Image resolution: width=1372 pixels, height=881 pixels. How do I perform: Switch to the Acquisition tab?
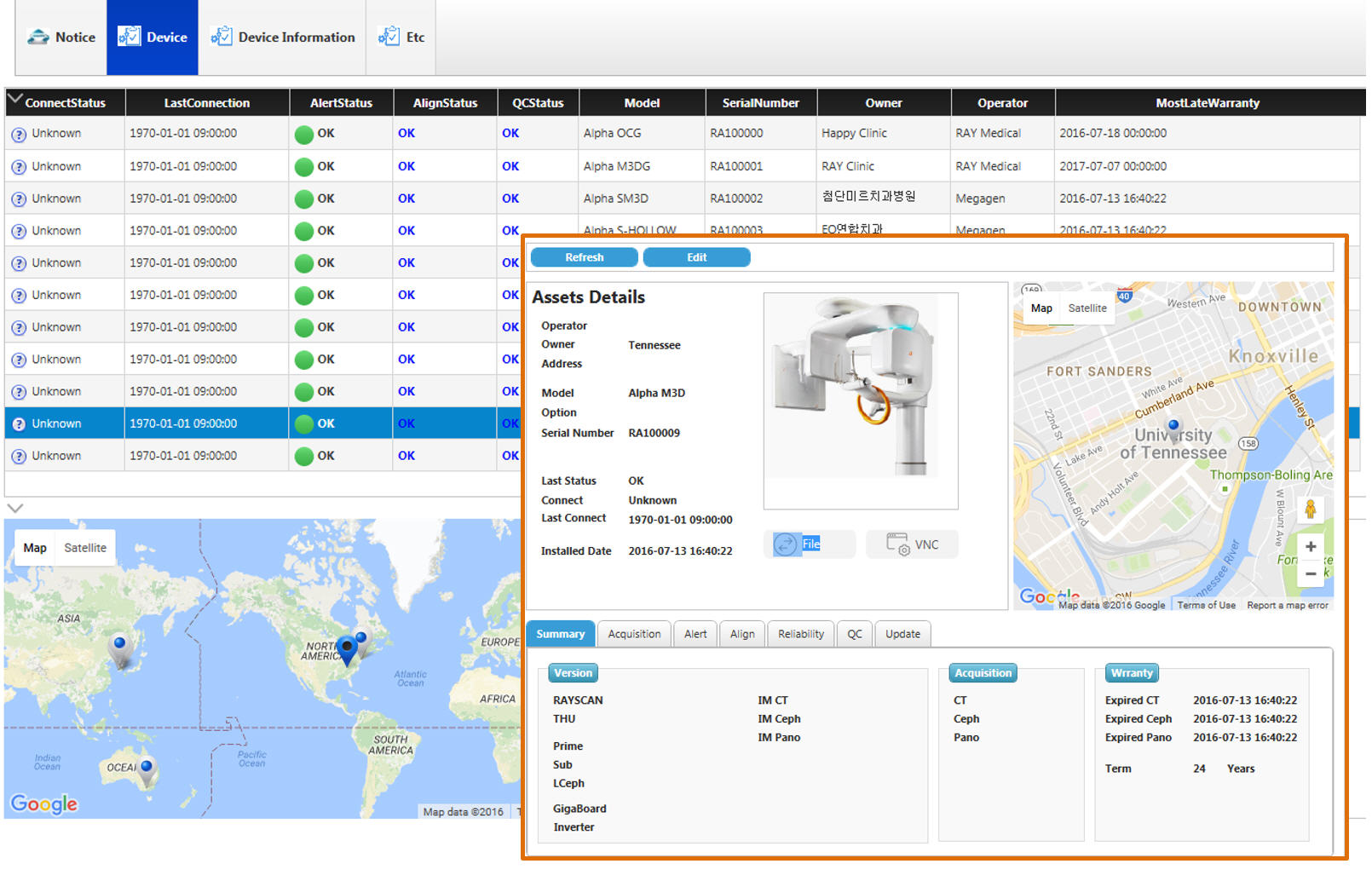pyautogui.click(x=634, y=635)
